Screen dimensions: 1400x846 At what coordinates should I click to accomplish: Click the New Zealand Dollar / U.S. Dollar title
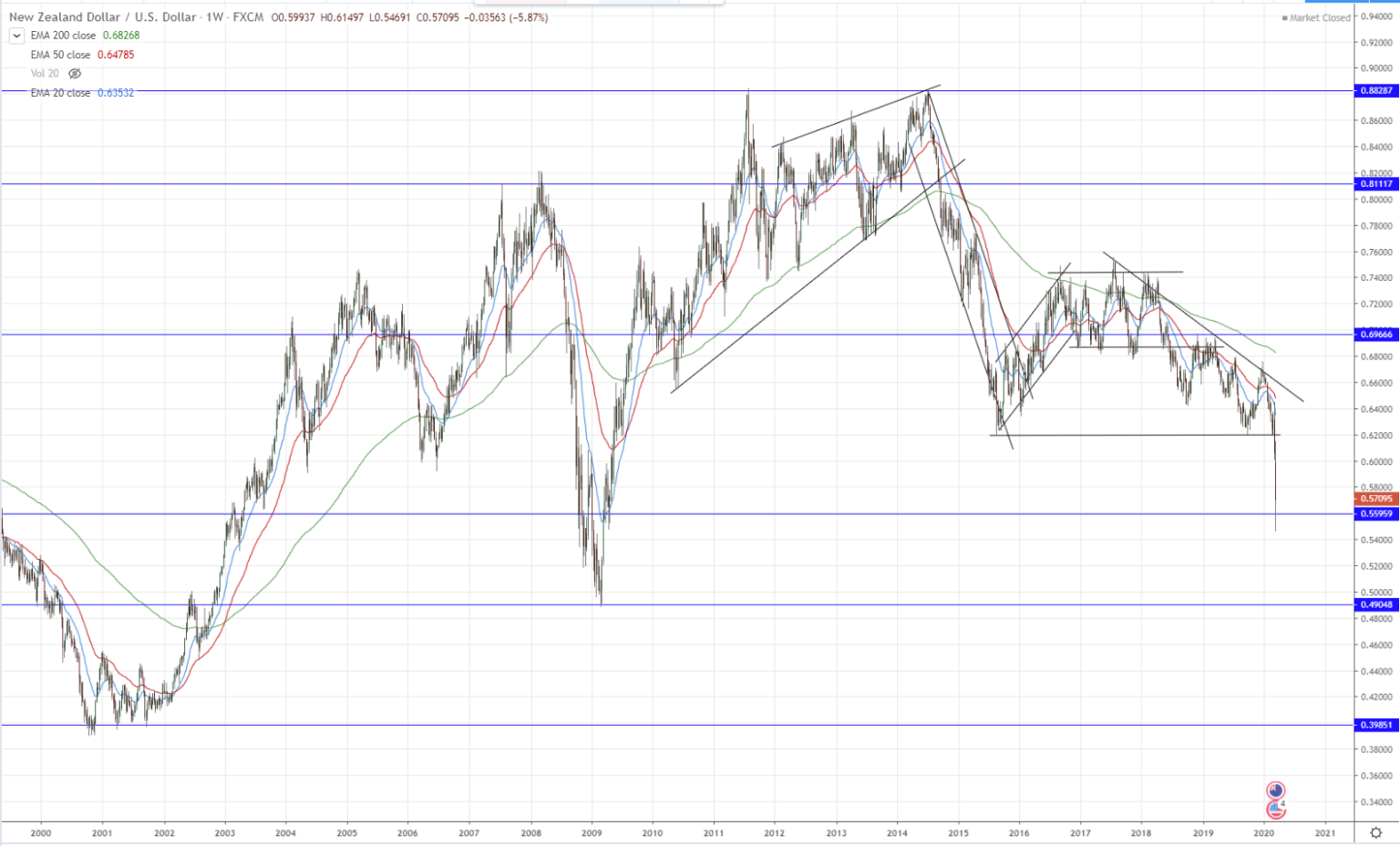point(103,17)
